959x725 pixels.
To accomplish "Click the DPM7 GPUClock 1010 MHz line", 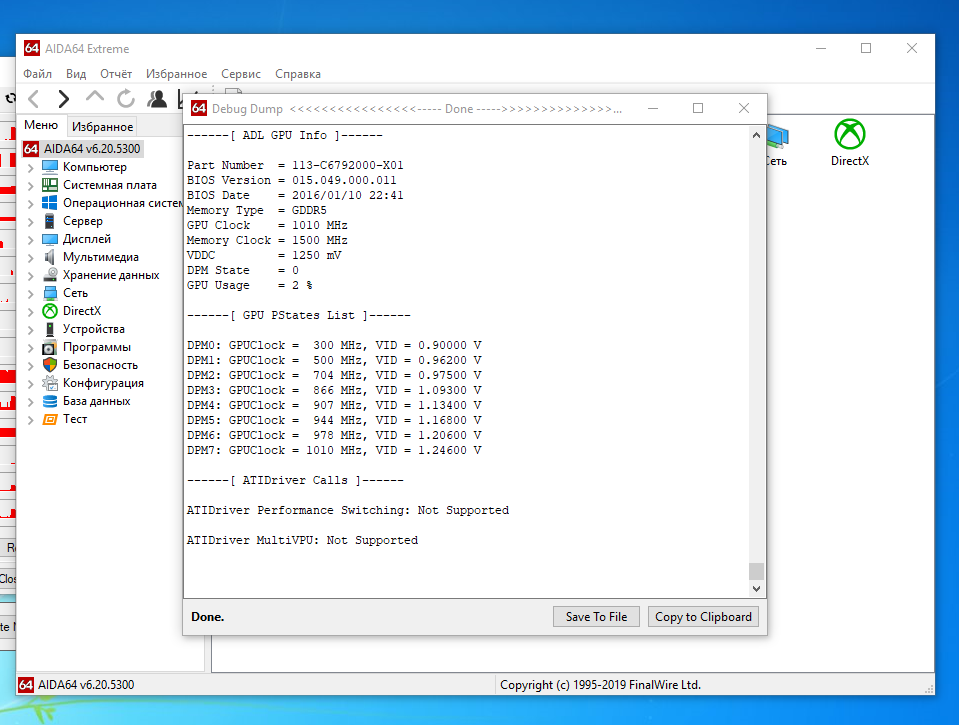I will pyautogui.click(x=334, y=450).
